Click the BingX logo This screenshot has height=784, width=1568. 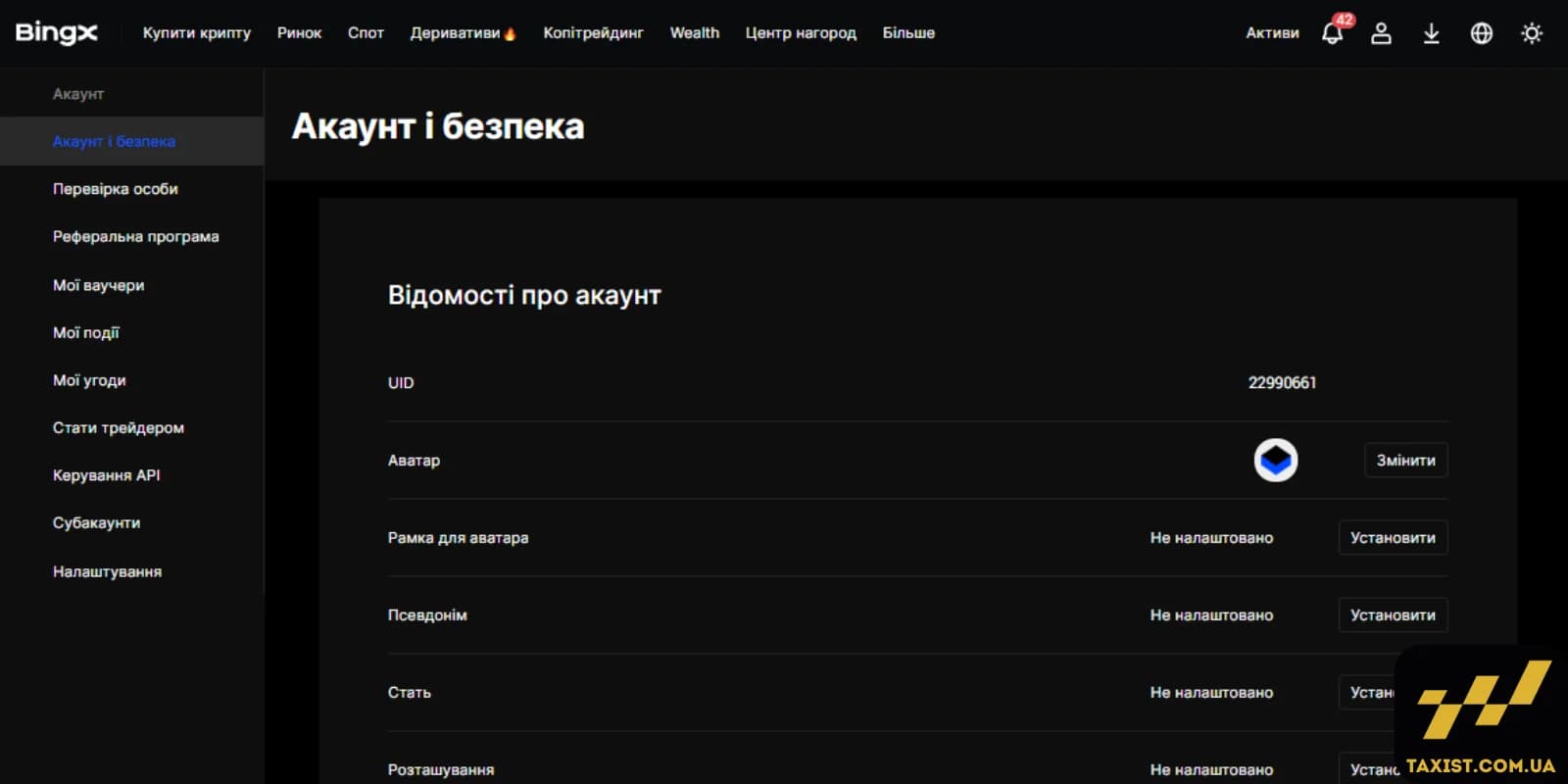[57, 32]
